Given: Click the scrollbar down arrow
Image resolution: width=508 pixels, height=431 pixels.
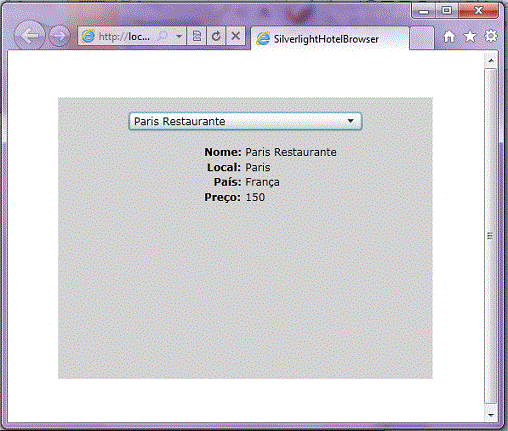Looking at the screenshot, I should [x=491, y=415].
